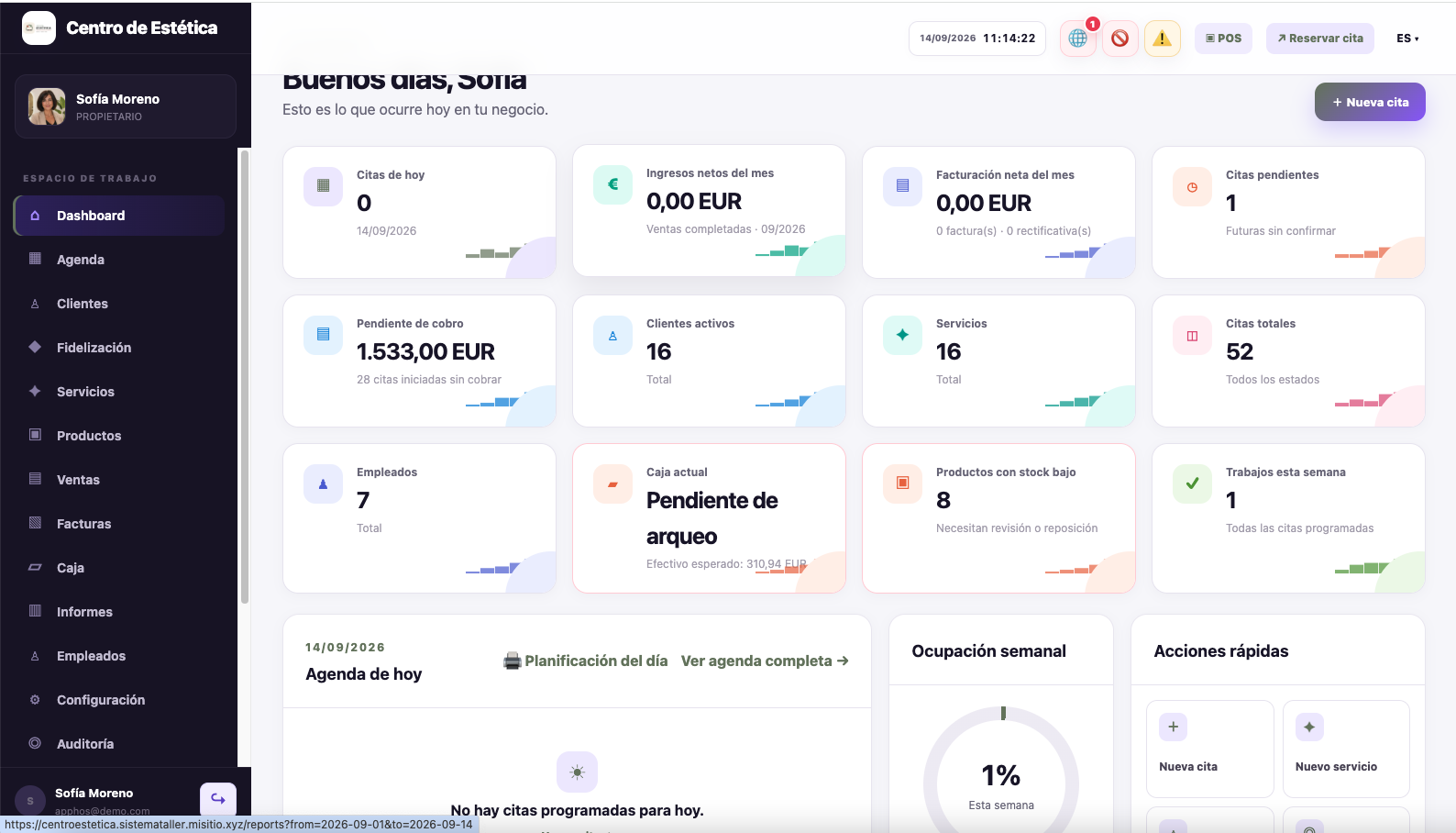Viewport: 1456px width, 833px height.
Task: Click the 52 value on Citas totales
Action: click(x=1240, y=351)
